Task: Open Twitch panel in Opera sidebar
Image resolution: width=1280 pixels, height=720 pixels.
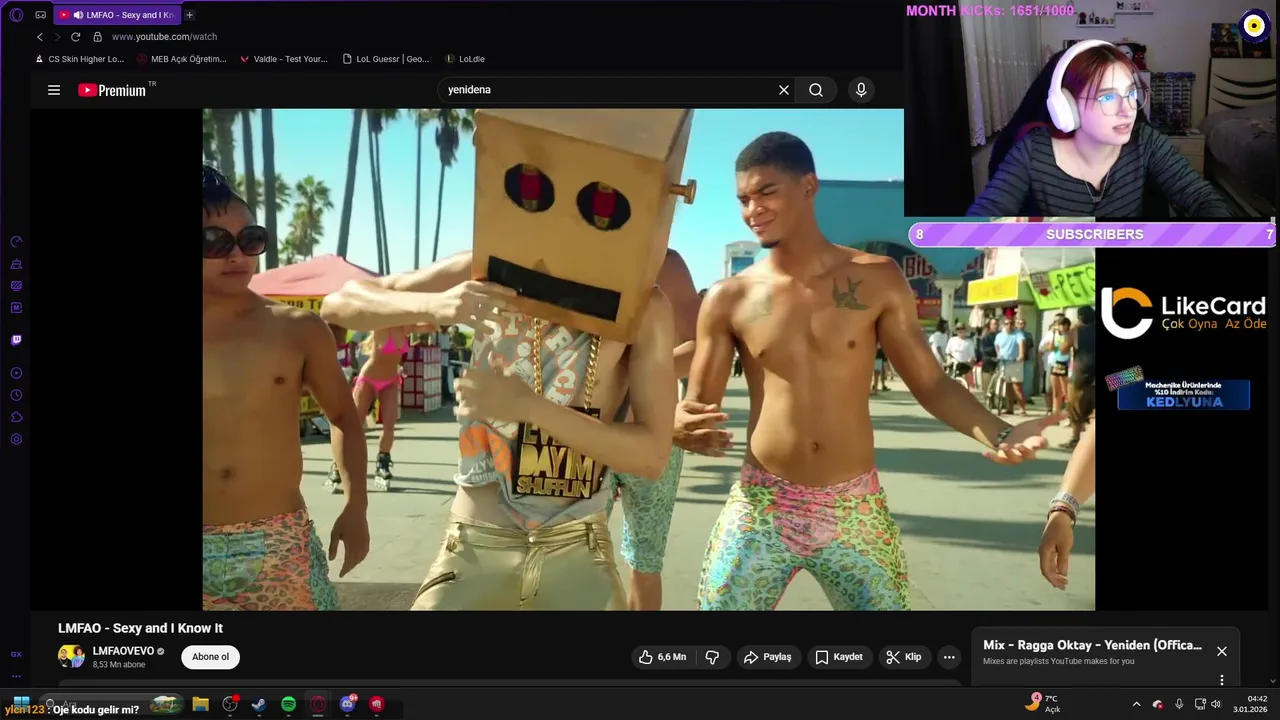Action: (16, 340)
